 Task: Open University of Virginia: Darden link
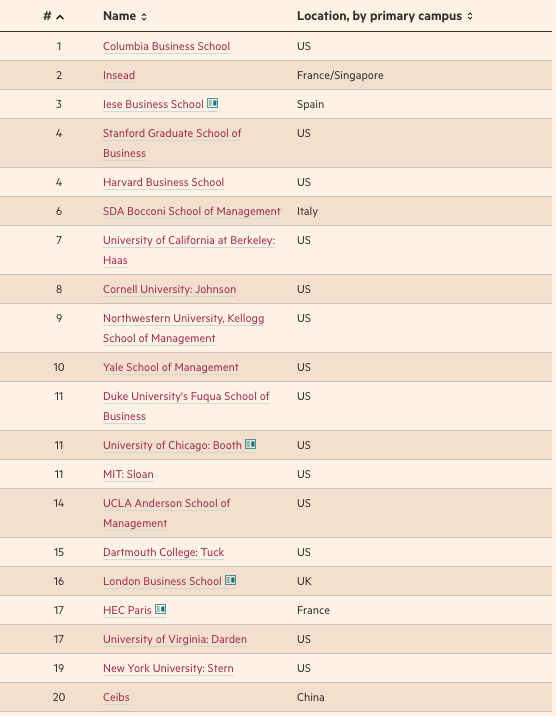(x=175, y=639)
